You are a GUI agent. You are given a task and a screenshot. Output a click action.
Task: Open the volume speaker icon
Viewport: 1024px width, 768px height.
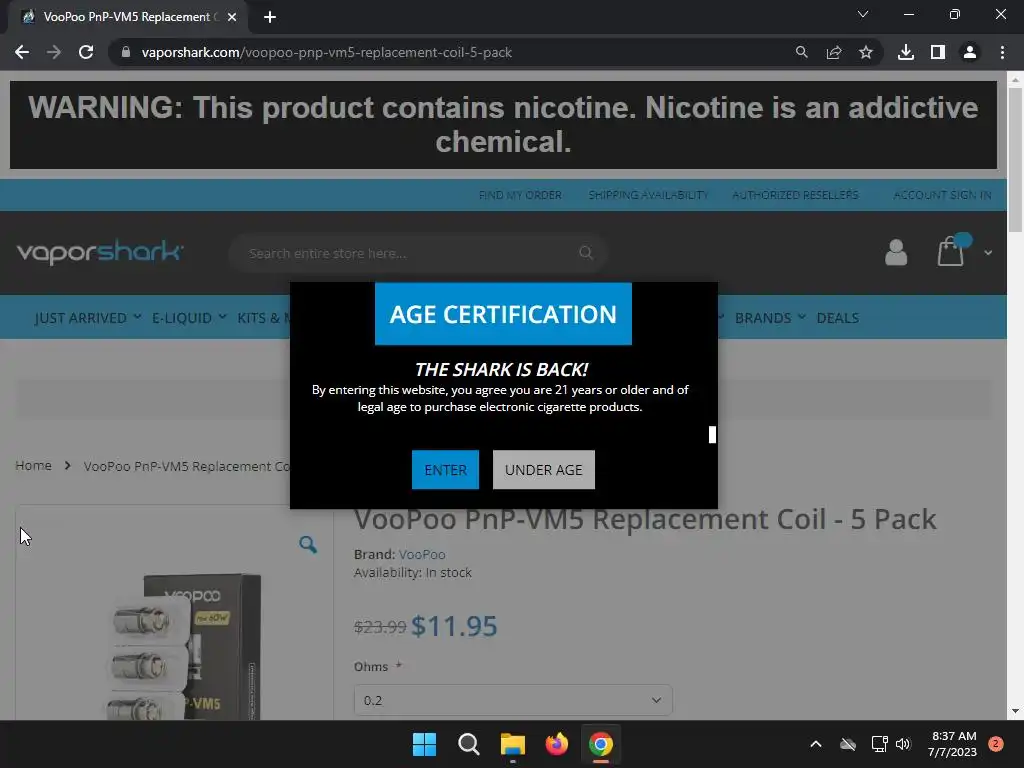click(x=903, y=744)
